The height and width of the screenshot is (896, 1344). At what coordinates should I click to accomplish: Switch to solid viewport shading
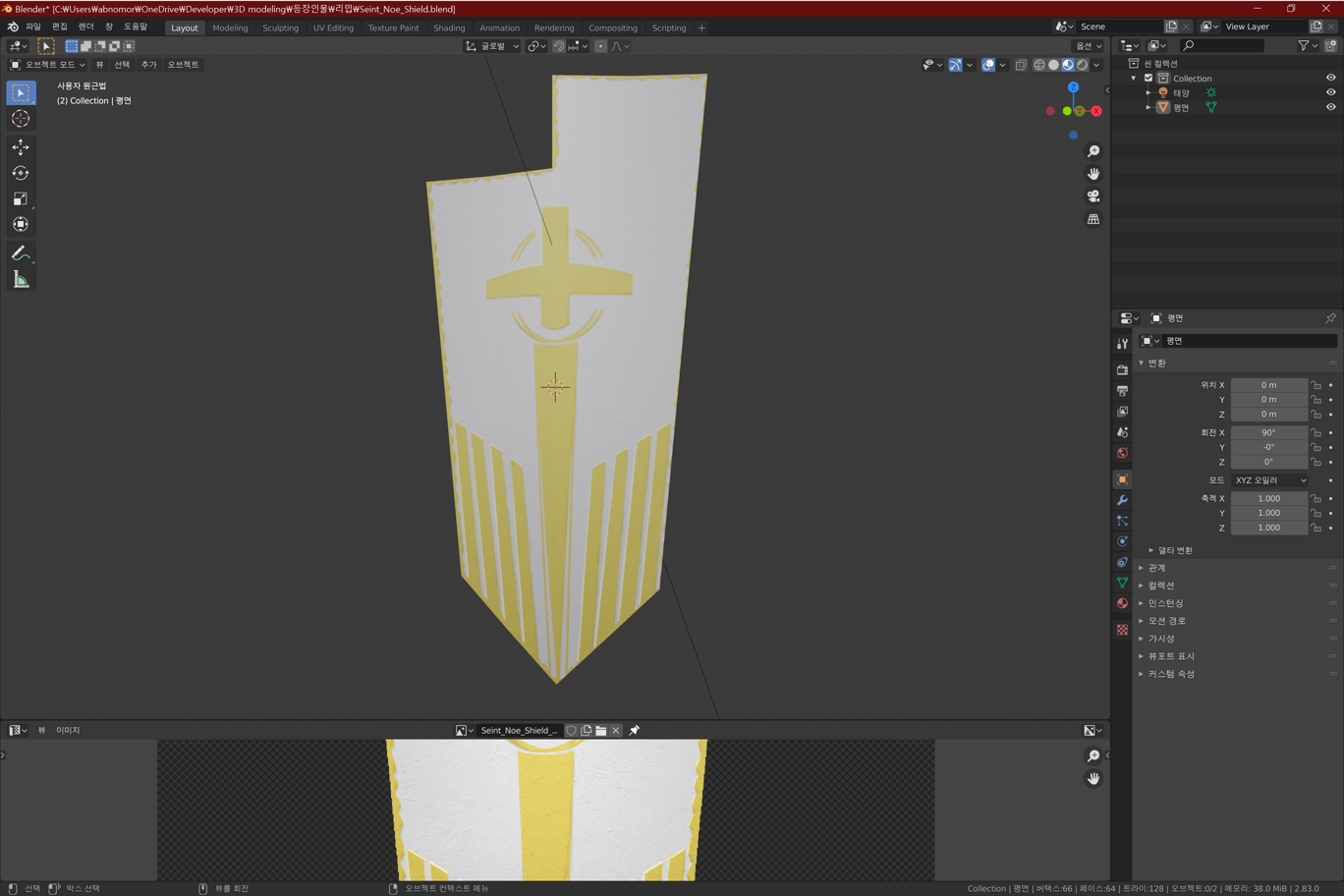[1053, 65]
